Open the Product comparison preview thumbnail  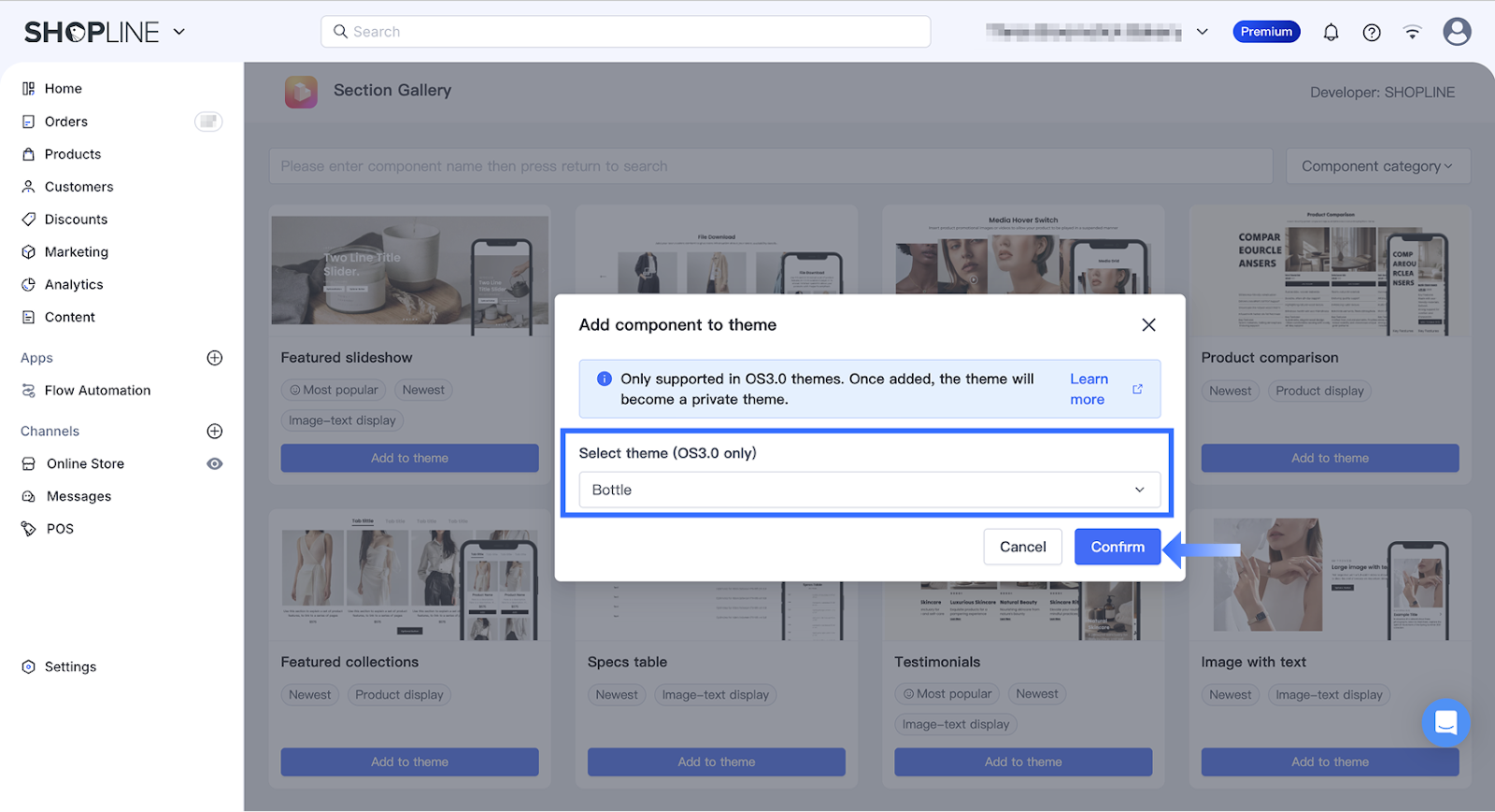click(x=1330, y=272)
